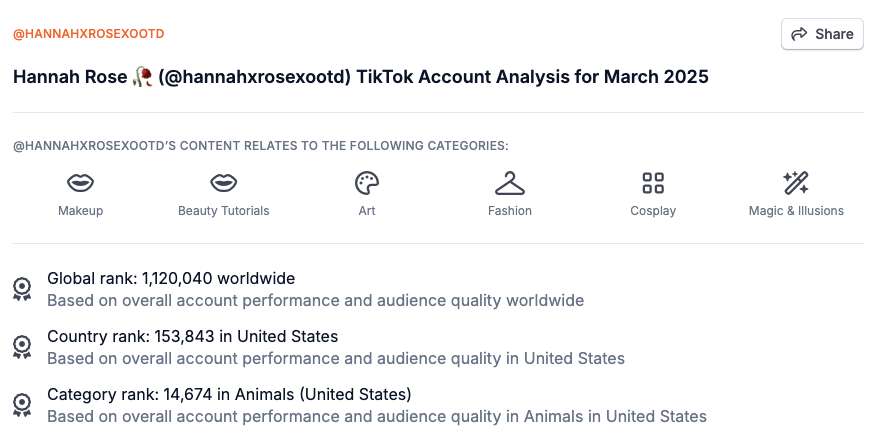Click the Art palette icon
The width and height of the screenshot is (878, 442).
click(x=367, y=183)
